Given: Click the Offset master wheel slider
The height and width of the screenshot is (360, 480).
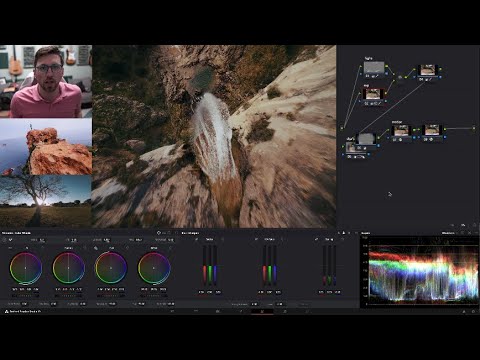Looking at the screenshot, I should [x=154, y=295].
